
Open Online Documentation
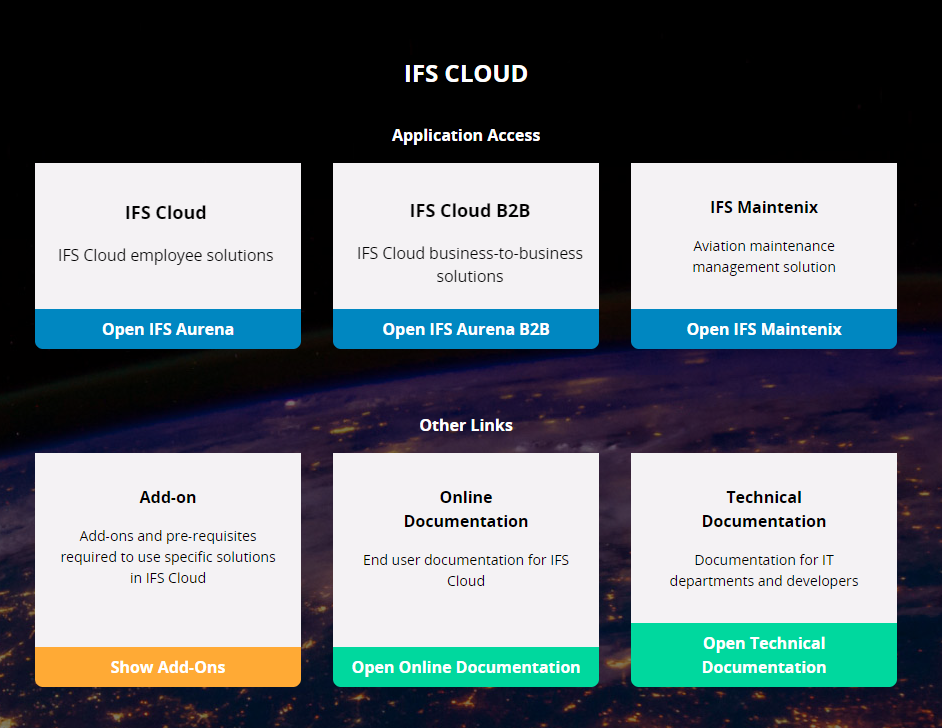pyautogui.click(x=465, y=667)
